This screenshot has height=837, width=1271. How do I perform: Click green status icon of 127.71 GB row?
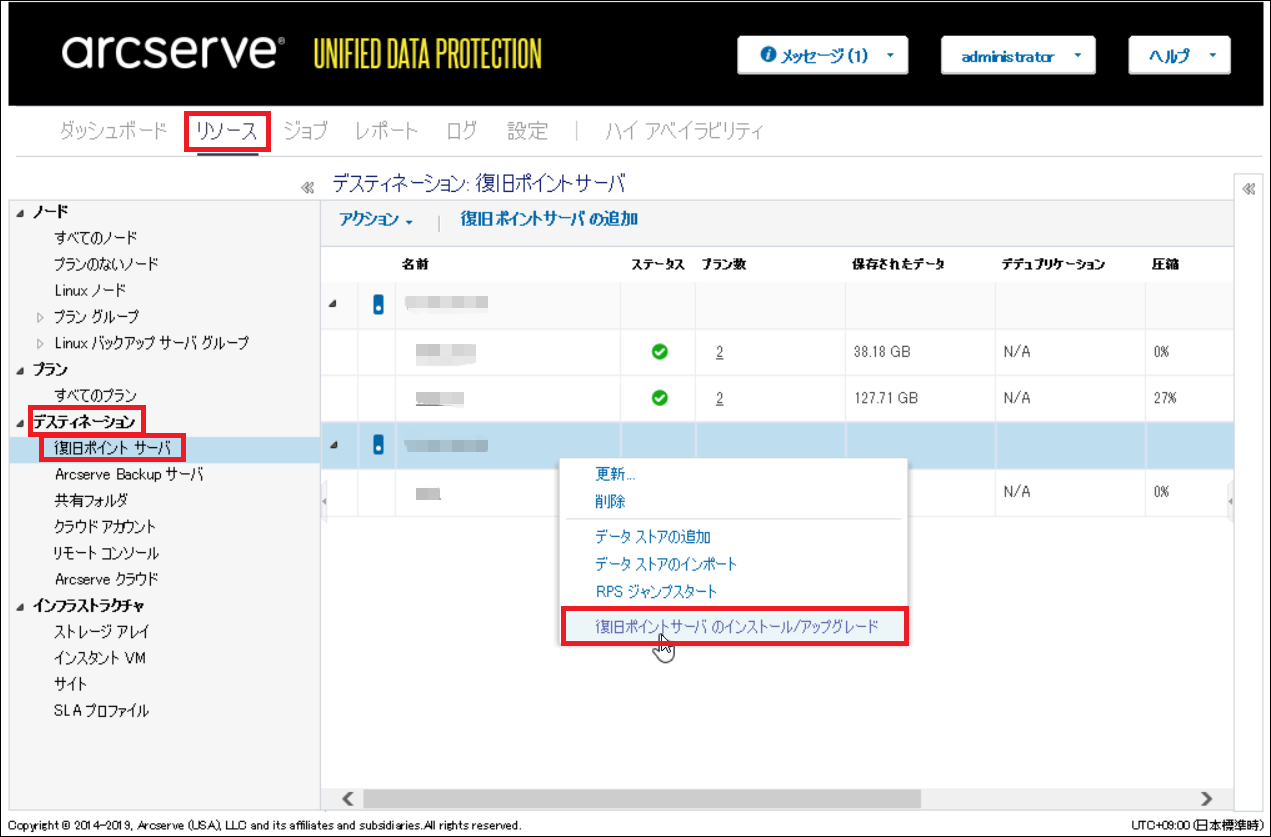659,397
